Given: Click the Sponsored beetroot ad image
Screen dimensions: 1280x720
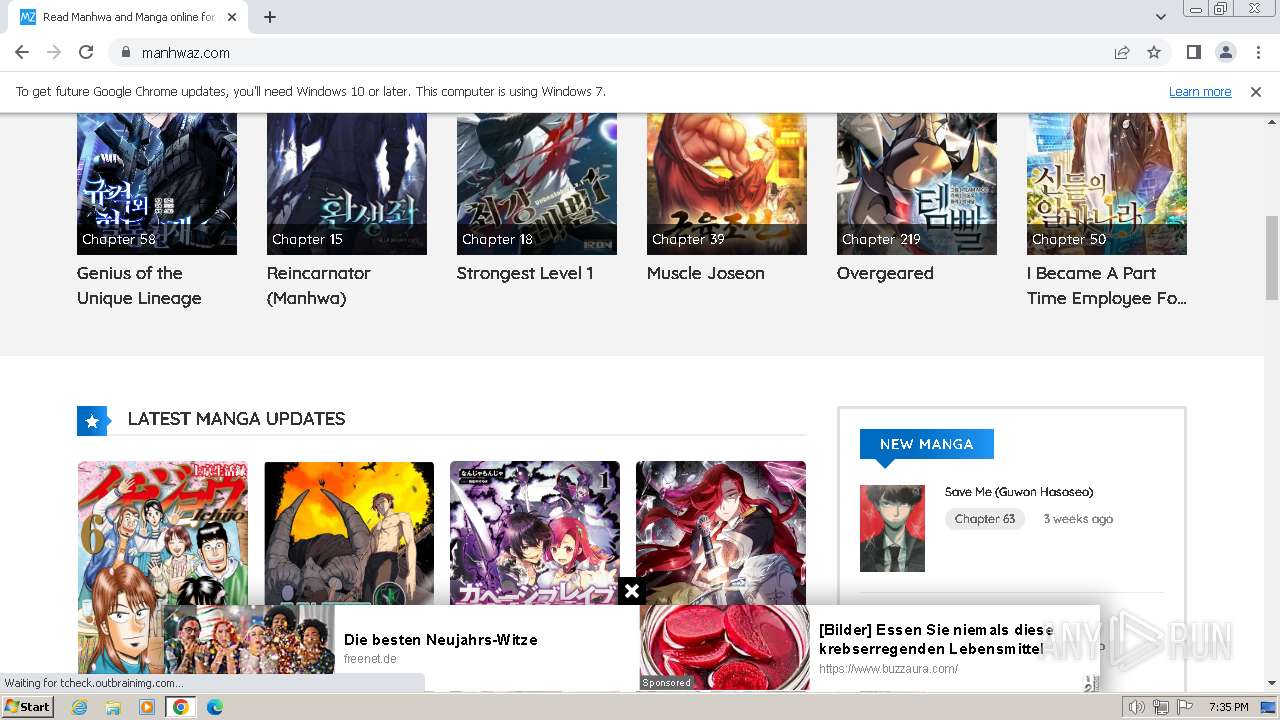Looking at the screenshot, I should tap(725, 647).
